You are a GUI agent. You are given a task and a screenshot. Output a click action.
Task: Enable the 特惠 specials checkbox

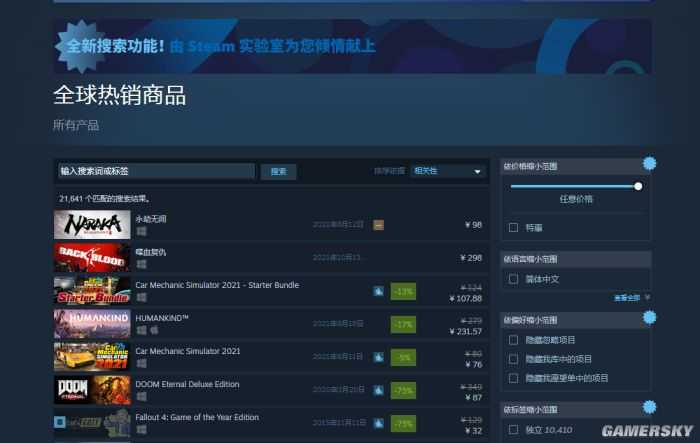click(x=513, y=228)
